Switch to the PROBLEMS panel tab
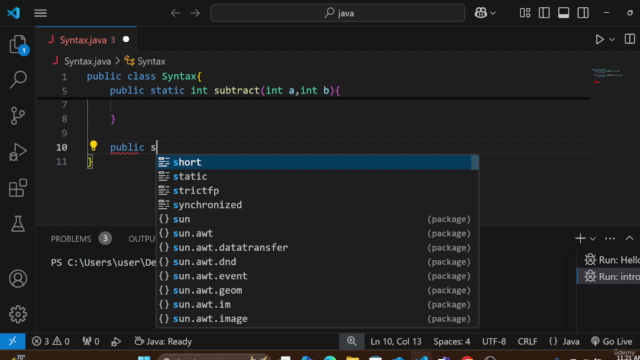The image size is (640, 360). tap(71, 239)
